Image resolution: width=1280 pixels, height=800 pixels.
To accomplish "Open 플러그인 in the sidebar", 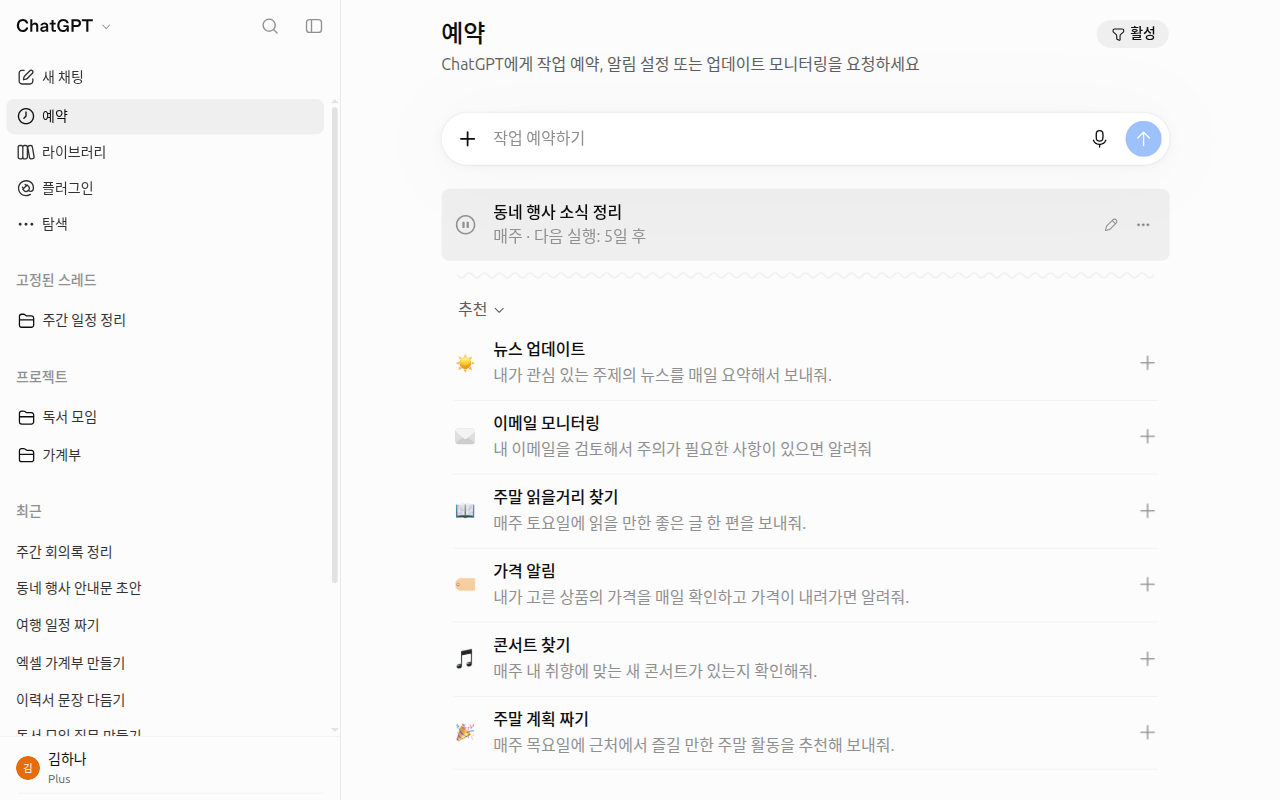I will pos(165,188).
